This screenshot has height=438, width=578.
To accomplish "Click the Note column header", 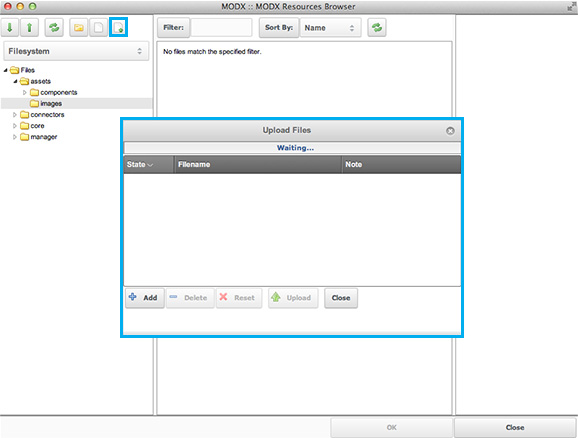I will pyautogui.click(x=401, y=164).
